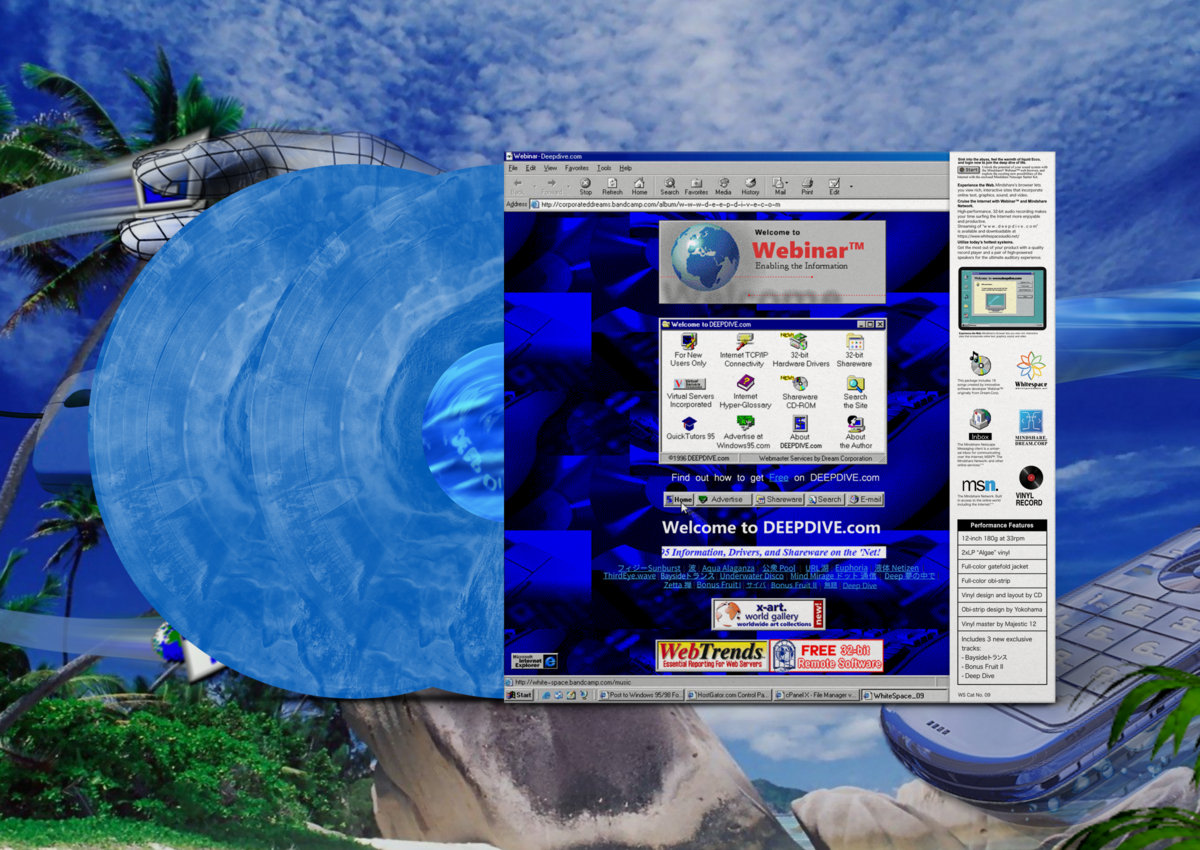Image resolution: width=1200 pixels, height=850 pixels.
Task: Expand the toolbar overflow arrow after Edit
Action: (852, 185)
